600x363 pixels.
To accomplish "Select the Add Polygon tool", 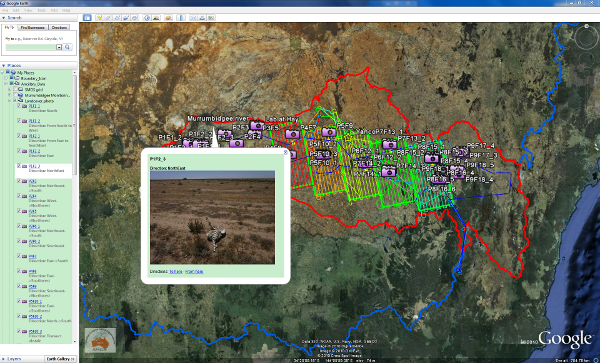I will [108, 18].
